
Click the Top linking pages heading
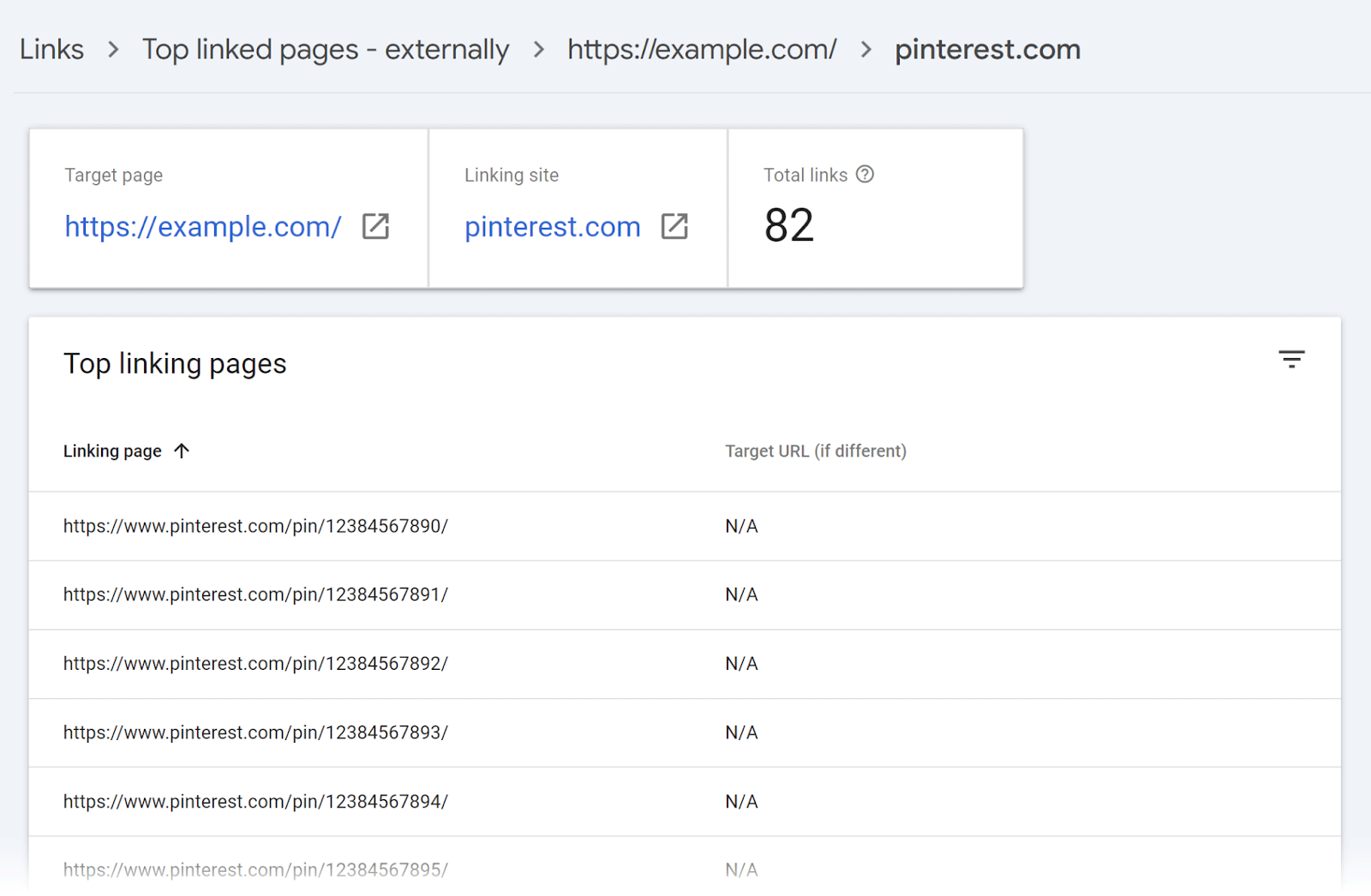coord(175,364)
